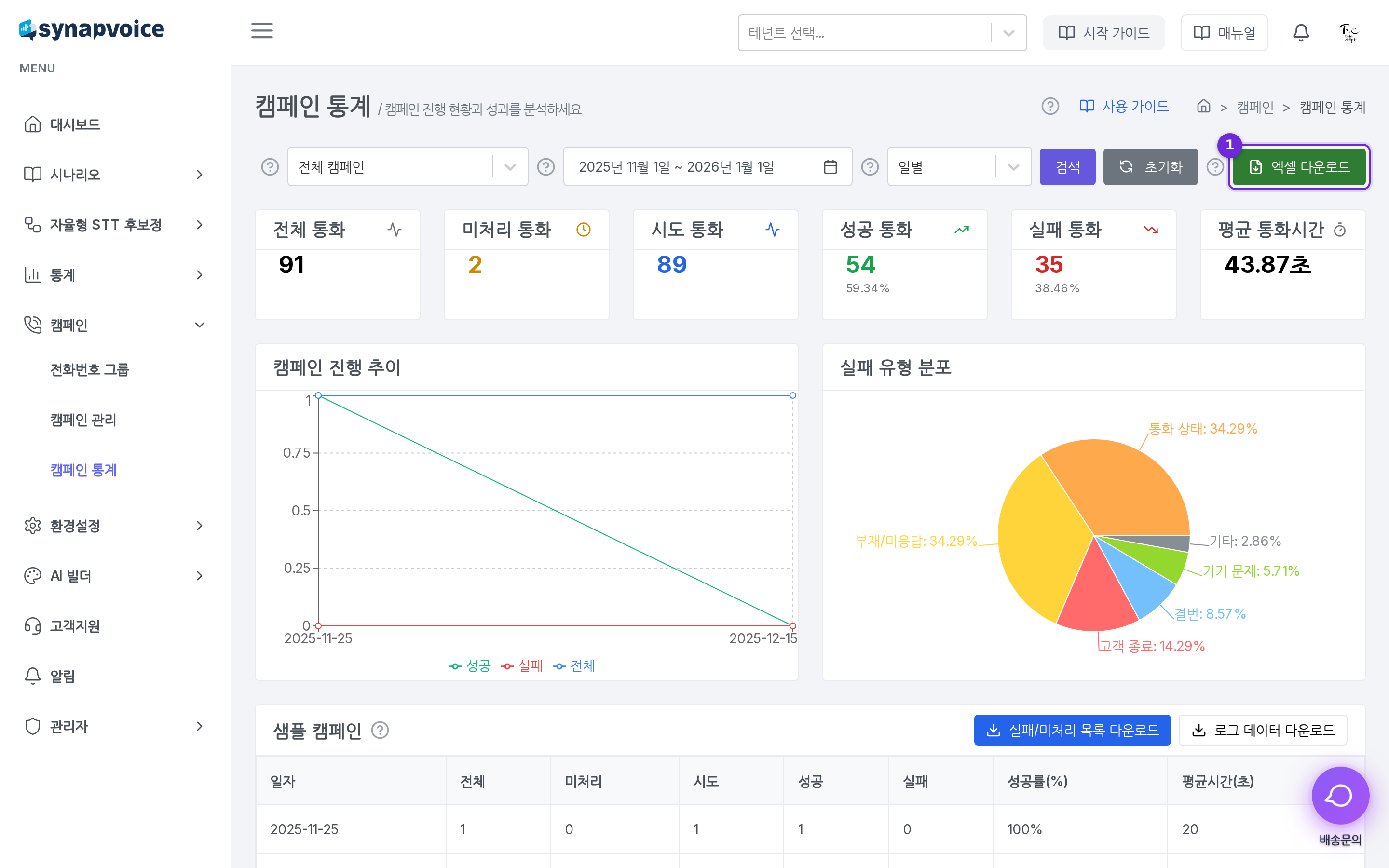
Task: Click the help icon before 전체 캠페인 selector
Action: coord(270,167)
